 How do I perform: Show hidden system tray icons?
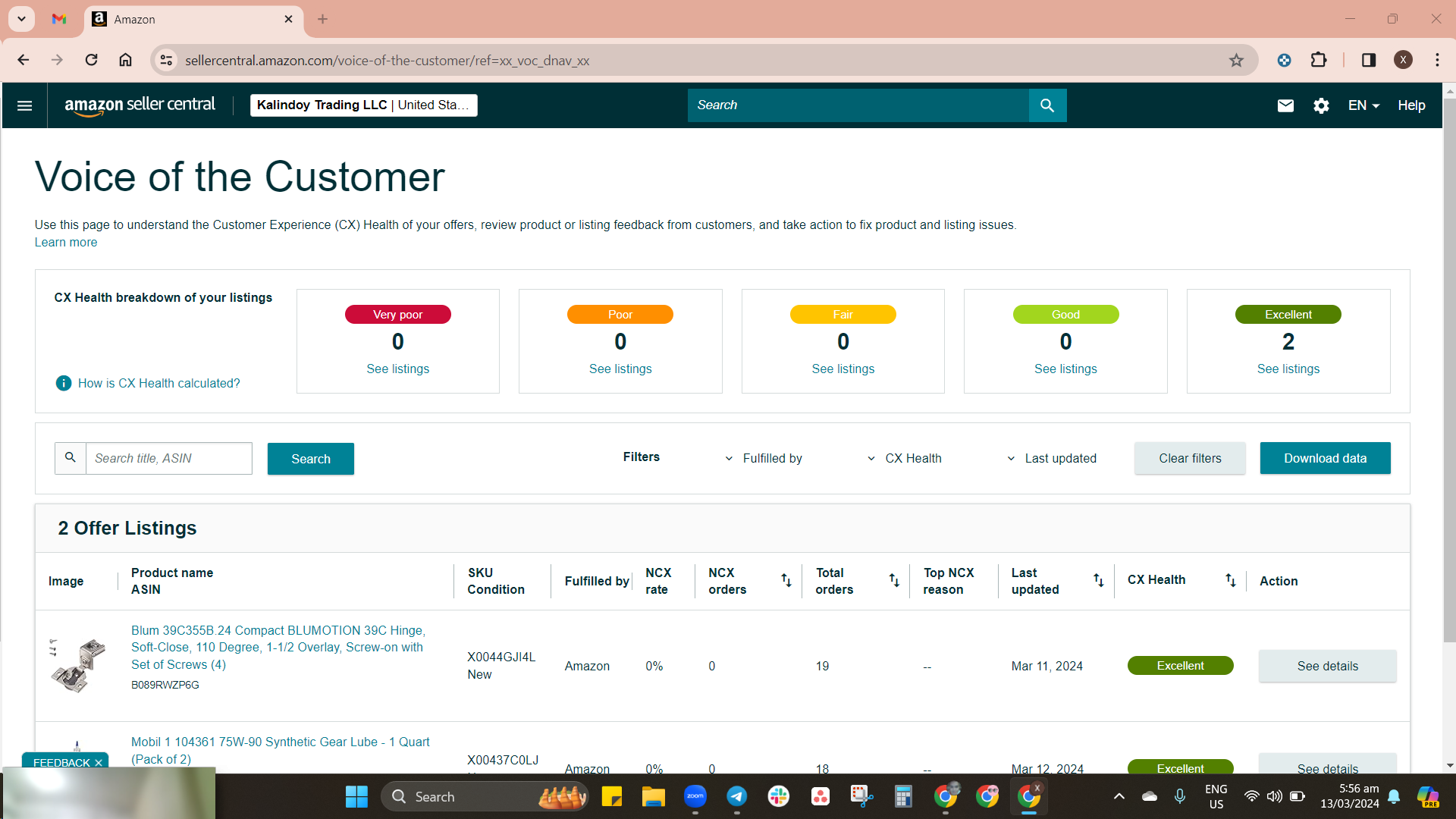tap(1119, 796)
